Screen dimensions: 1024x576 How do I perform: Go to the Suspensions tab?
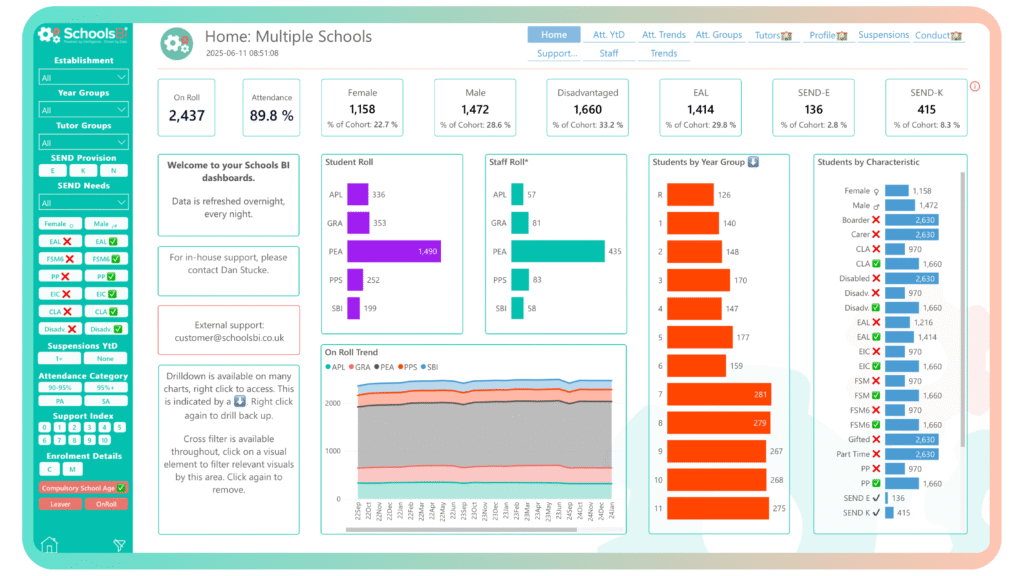click(883, 35)
